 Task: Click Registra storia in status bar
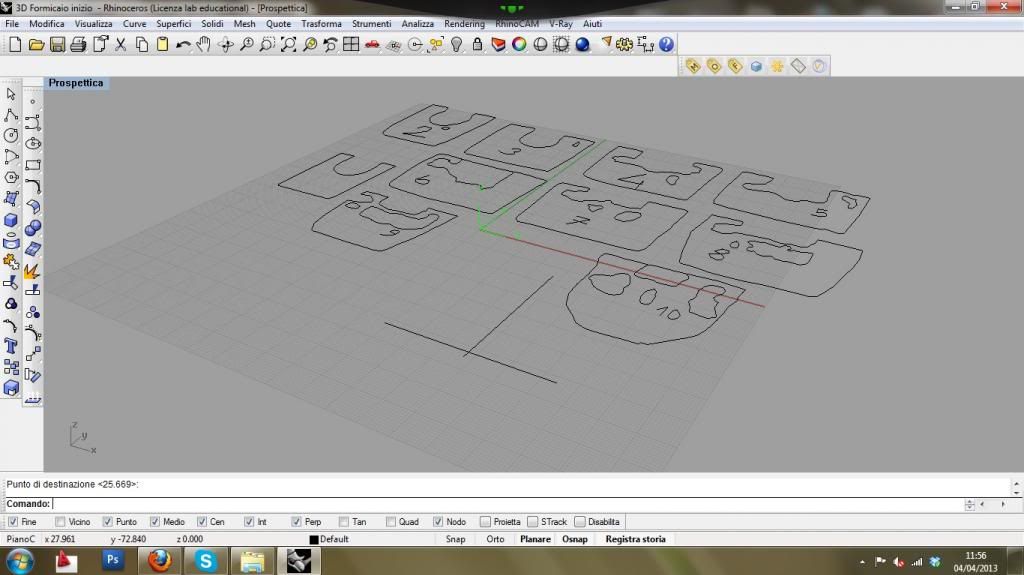[x=635, y=539]
